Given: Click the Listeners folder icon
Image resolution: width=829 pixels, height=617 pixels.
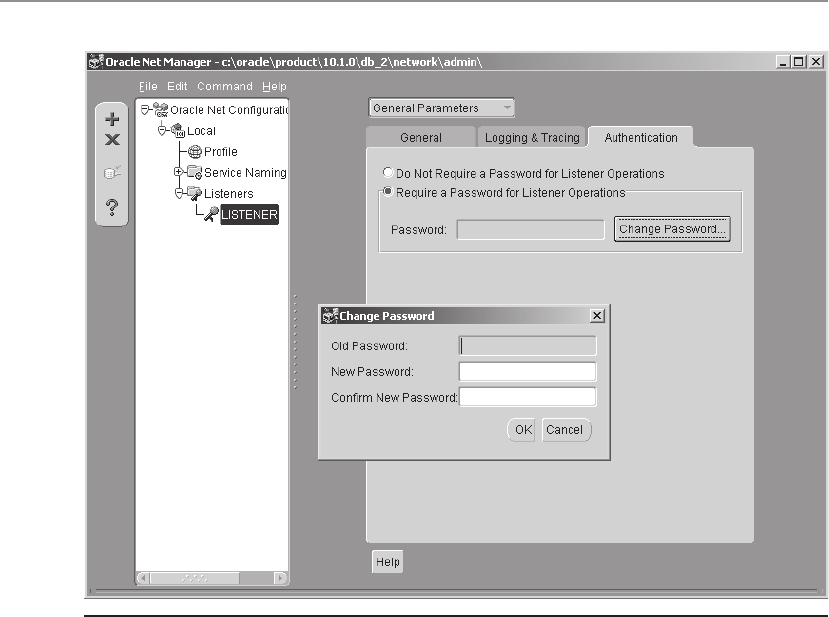Looking at the screenshot, I should click(x=195, y=194).
